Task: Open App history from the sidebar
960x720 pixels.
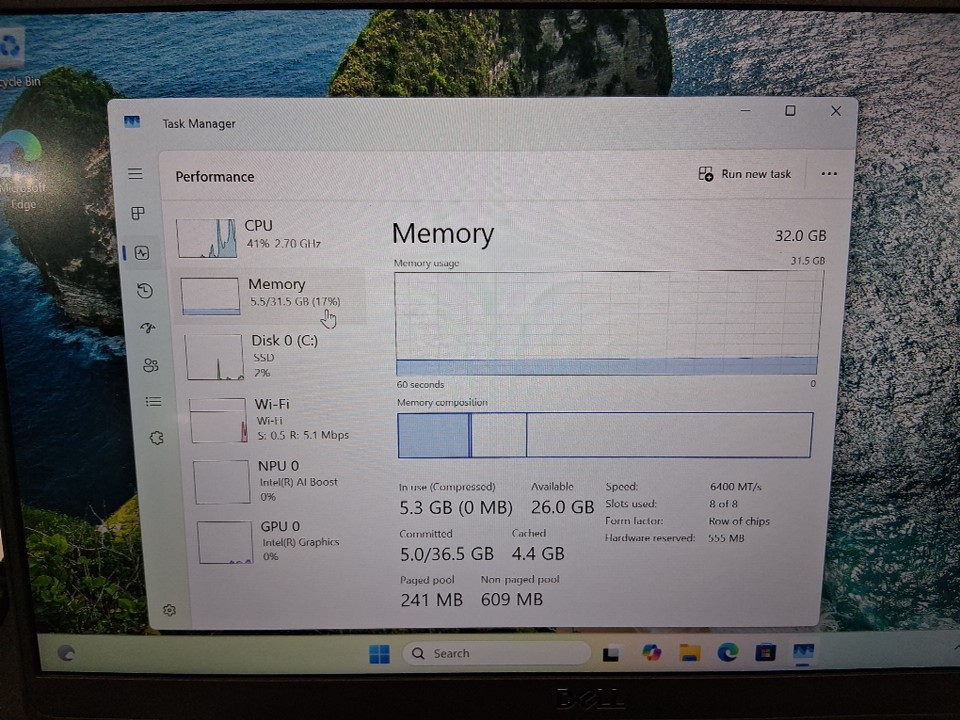Action: [x=145, y=291]
